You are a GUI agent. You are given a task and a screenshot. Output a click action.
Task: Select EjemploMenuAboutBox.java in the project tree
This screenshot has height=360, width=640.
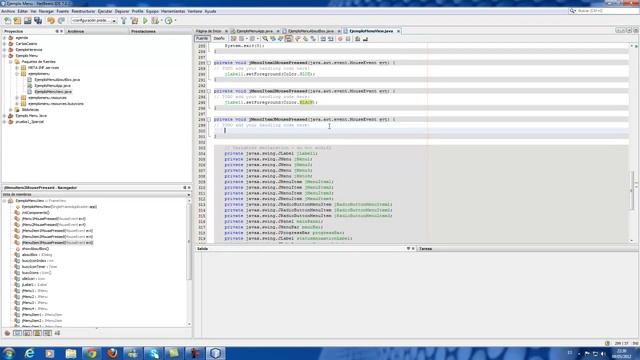pos(57,80)
